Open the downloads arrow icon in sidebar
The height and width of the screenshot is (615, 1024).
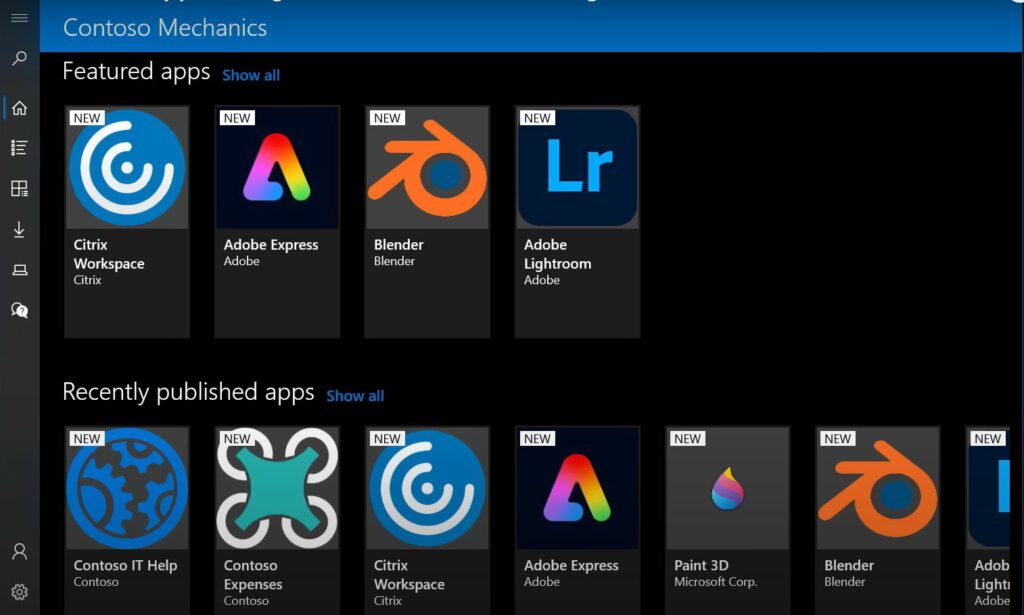[x=20, y=229]
